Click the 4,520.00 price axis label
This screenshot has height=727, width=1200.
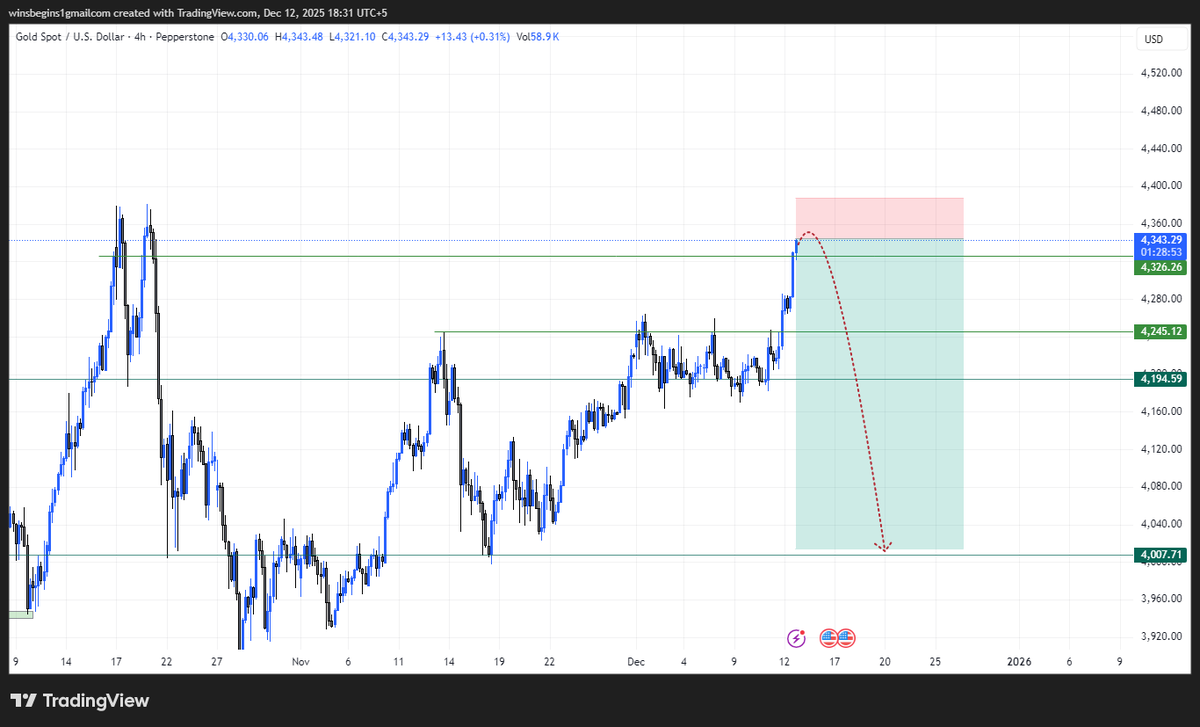[1161, 73]
